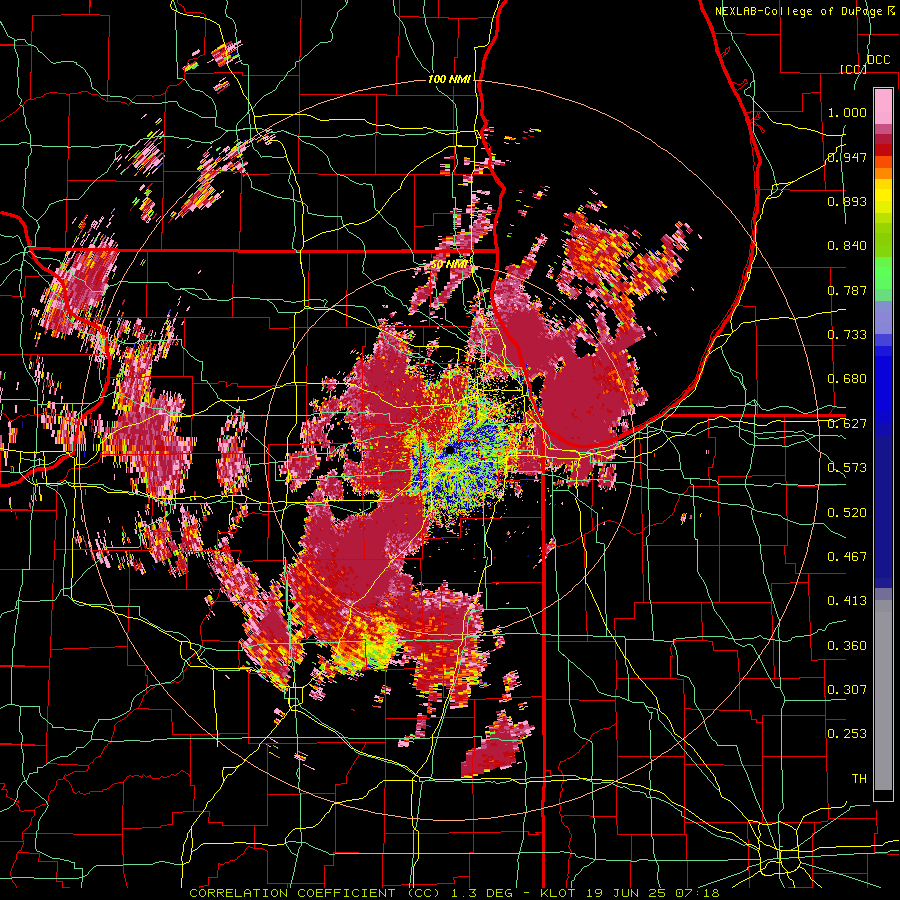Click the 0.787 legend value

847,290
